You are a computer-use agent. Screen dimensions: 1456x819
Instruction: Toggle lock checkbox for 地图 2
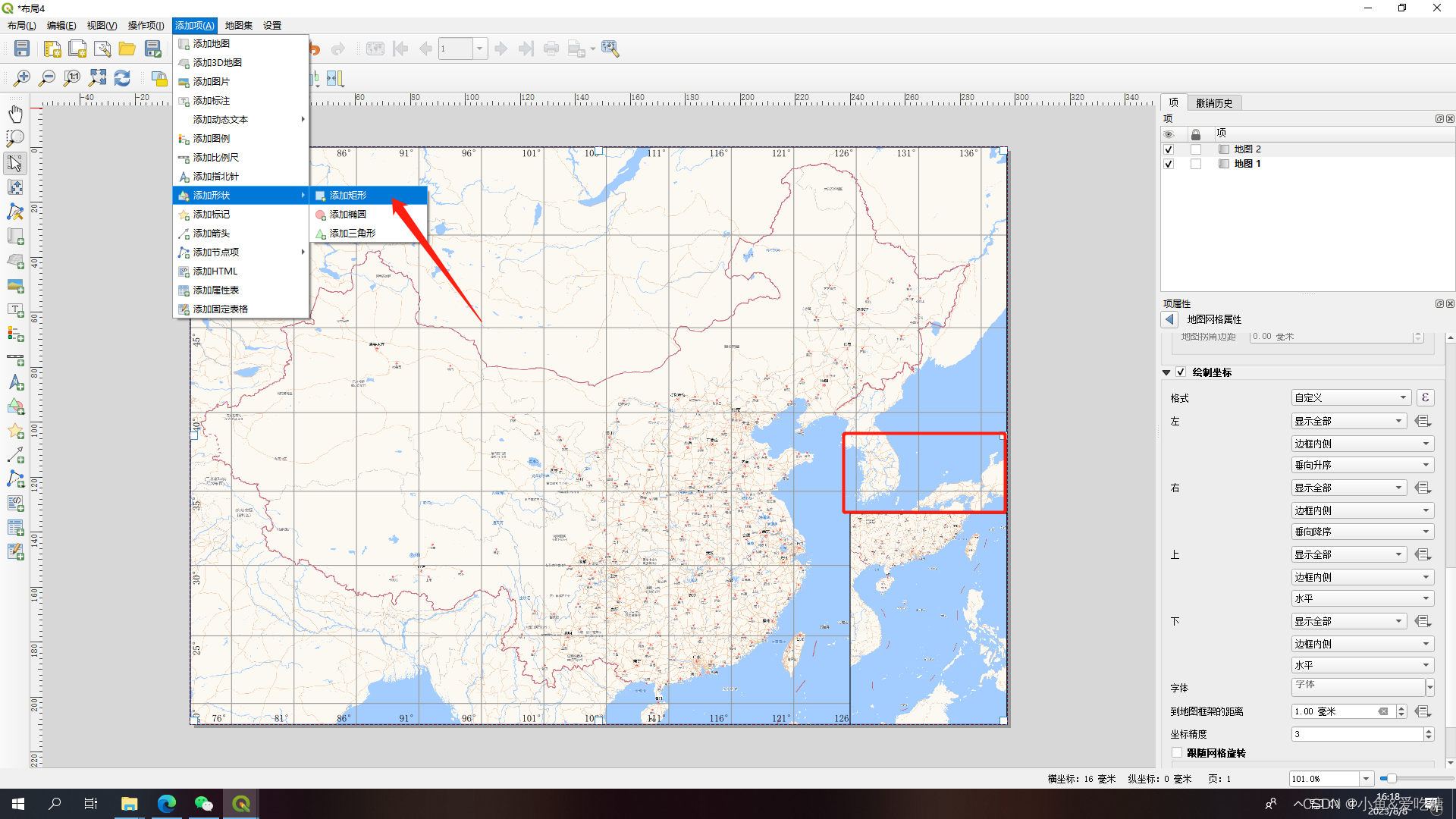tap(1196, 149)
